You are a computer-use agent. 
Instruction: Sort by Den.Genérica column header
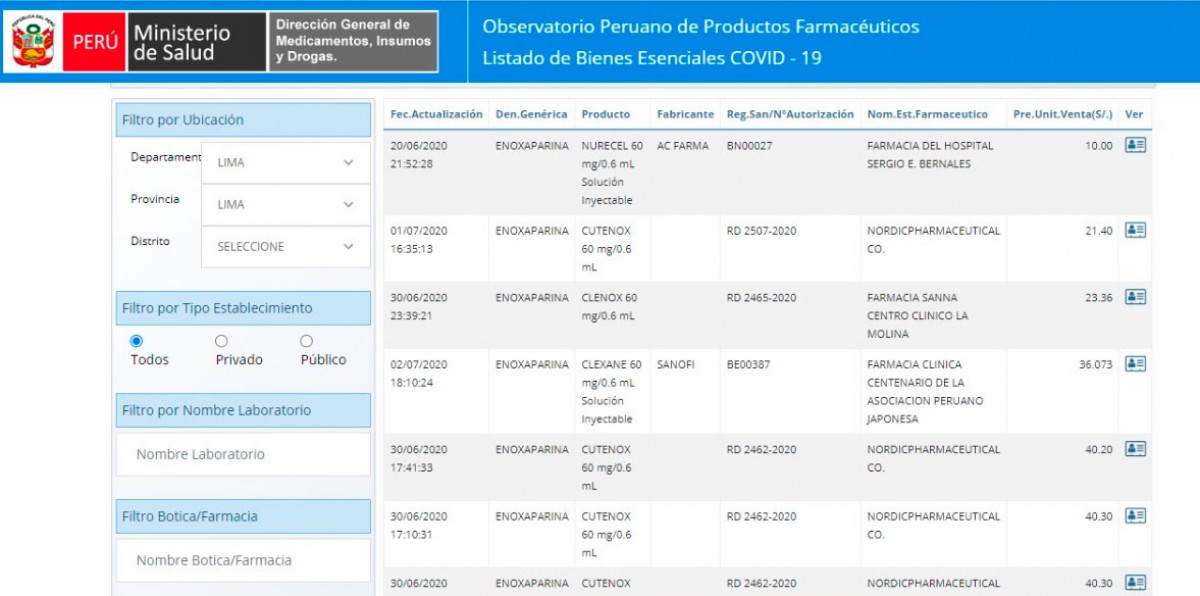531,114
